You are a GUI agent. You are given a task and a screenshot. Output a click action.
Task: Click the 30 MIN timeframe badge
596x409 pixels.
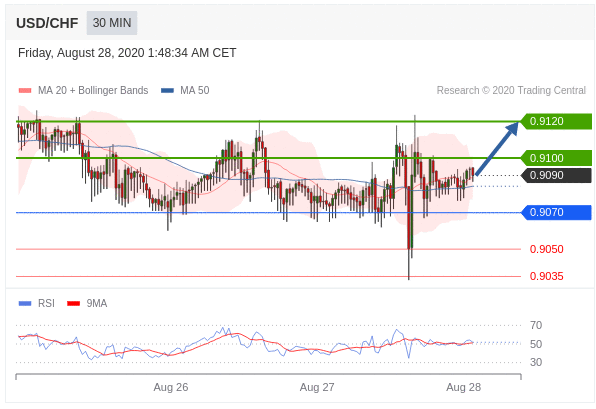pyautogui.click(x=112, y=23)
